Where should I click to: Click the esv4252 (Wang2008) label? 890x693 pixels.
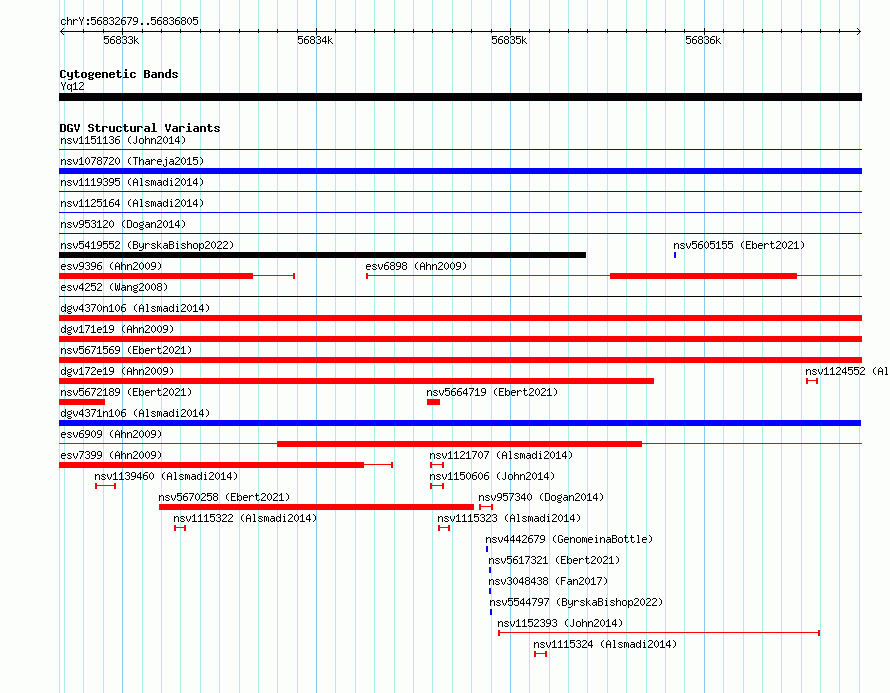pyautogui.click(x=114, y=287)
